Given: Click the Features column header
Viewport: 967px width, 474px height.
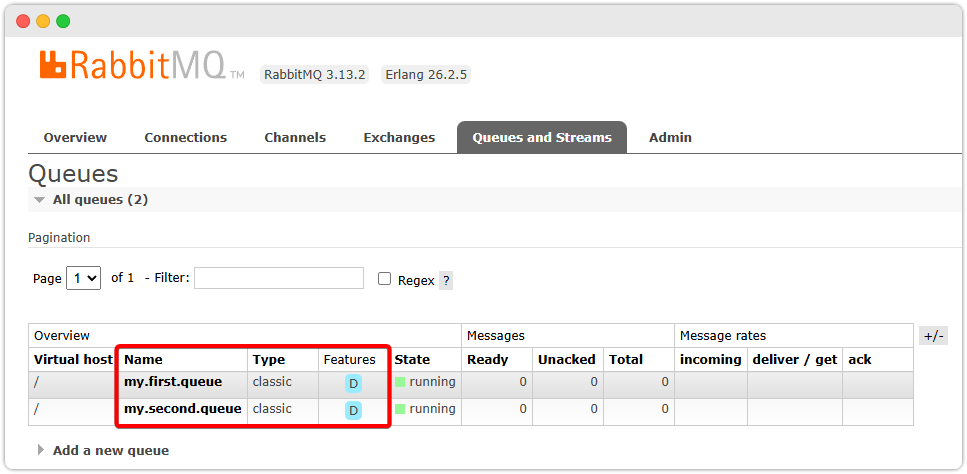Looking at the screenshot, I should point(350,360).
